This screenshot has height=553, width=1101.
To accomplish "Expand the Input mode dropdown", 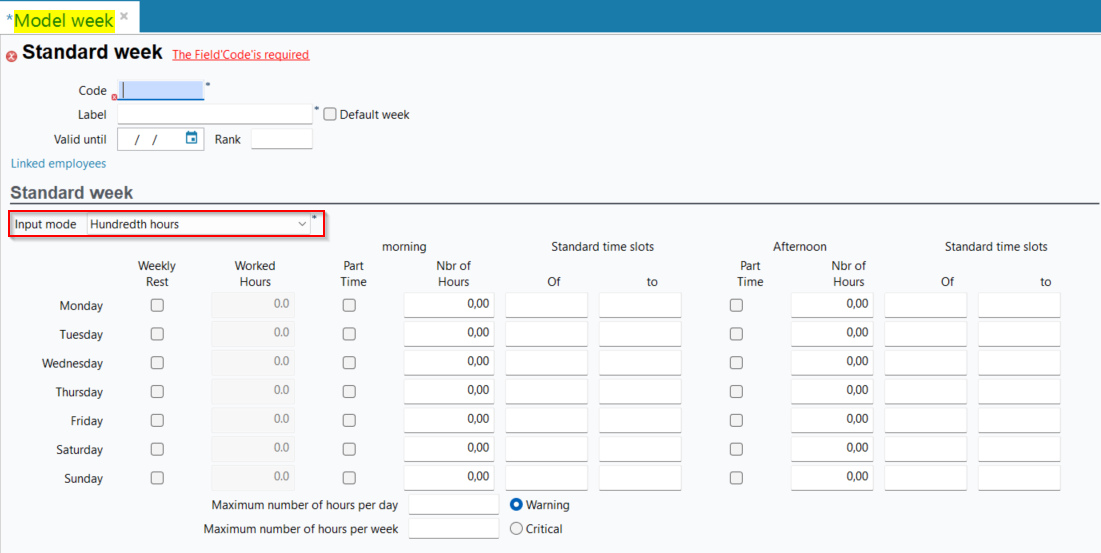I will [x=302, y=225].
